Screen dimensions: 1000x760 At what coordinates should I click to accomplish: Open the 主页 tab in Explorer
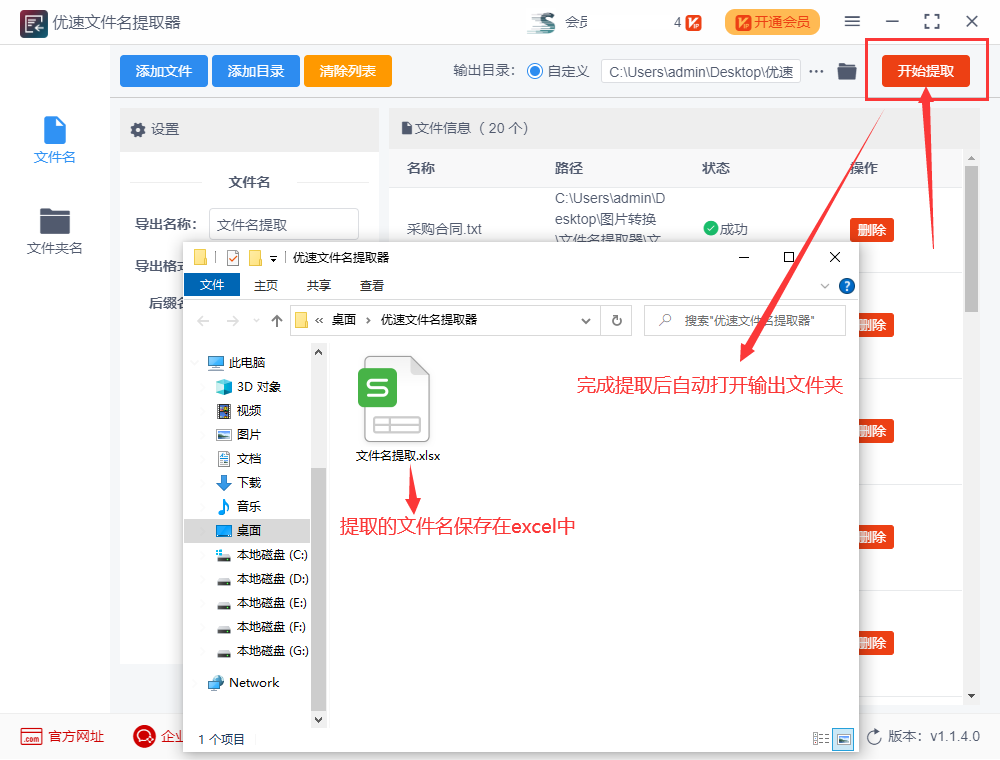coord(265,285)
